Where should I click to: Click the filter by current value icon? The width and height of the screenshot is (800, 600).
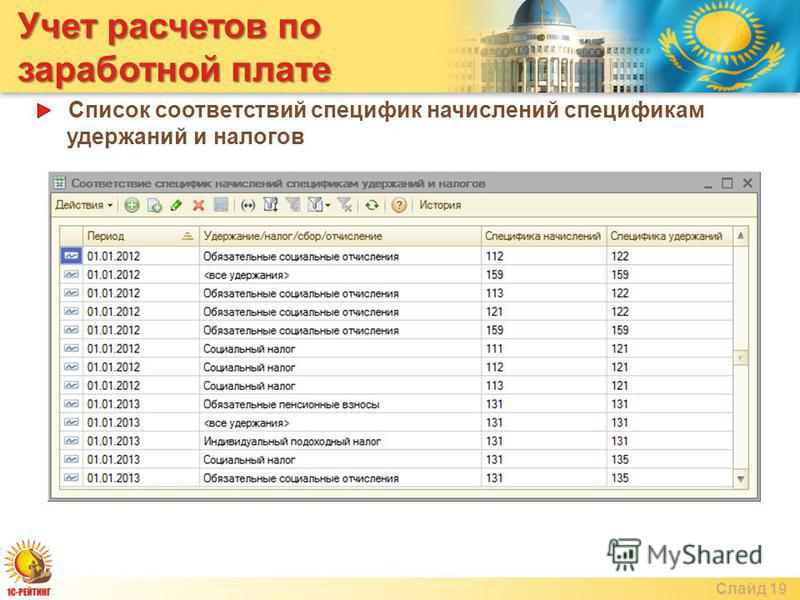(x=293, y=205)
